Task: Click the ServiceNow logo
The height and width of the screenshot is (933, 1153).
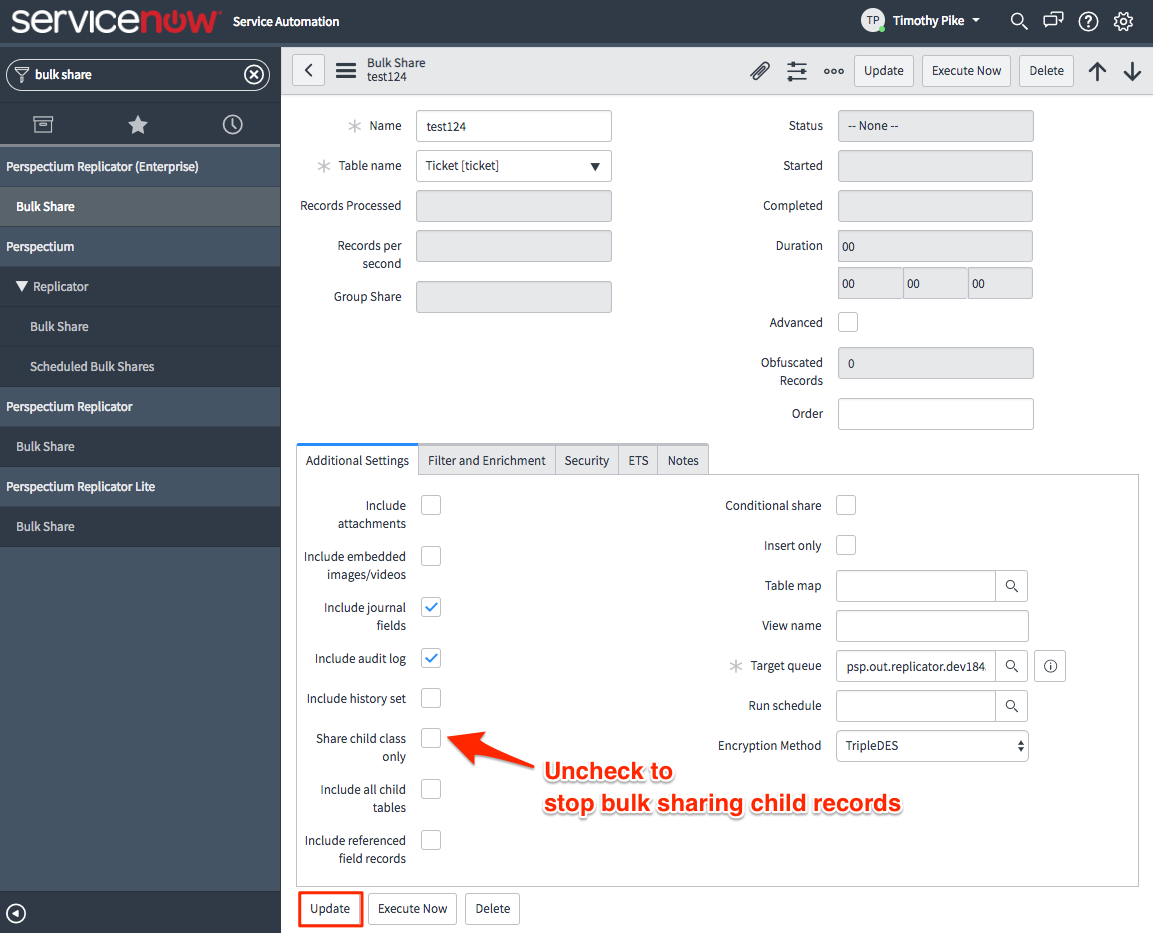Action: pyautogui.click(x=115, y=21)
